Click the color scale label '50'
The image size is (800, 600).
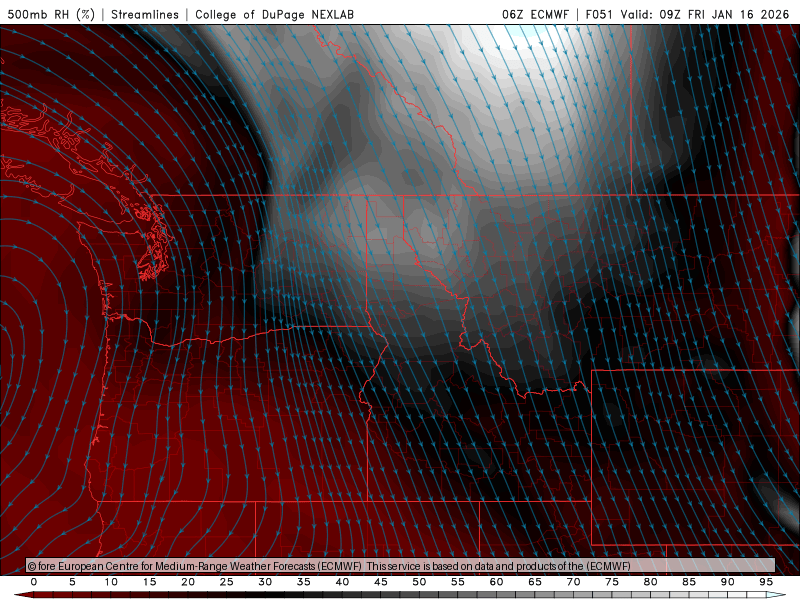[x=419, y=582]
